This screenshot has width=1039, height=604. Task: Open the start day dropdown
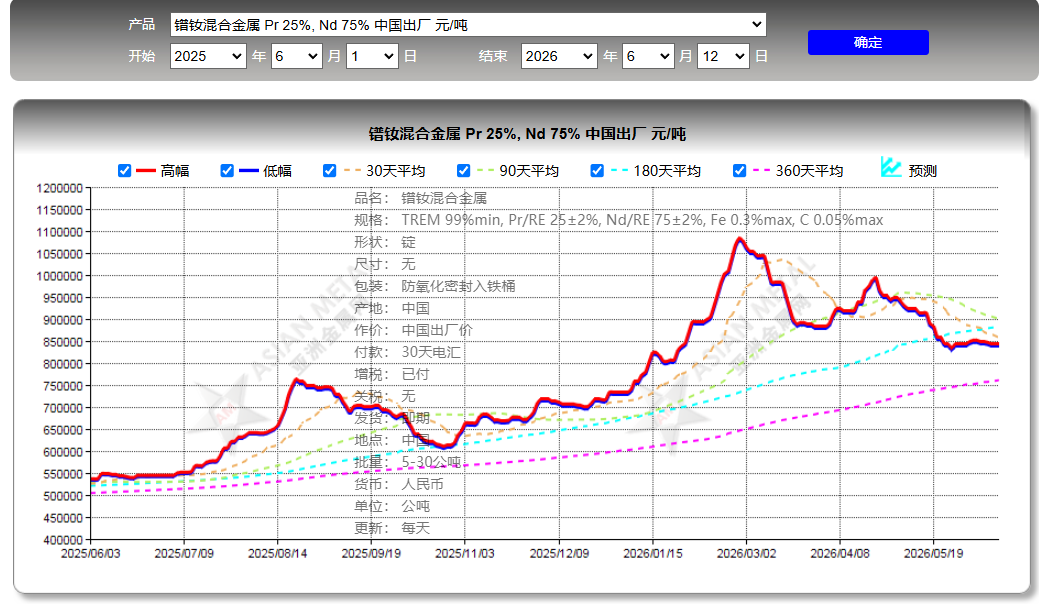click(372, 56)
